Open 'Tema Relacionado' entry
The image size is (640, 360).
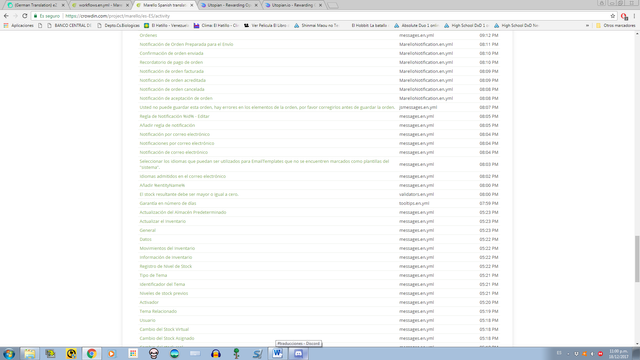point(158,311)
